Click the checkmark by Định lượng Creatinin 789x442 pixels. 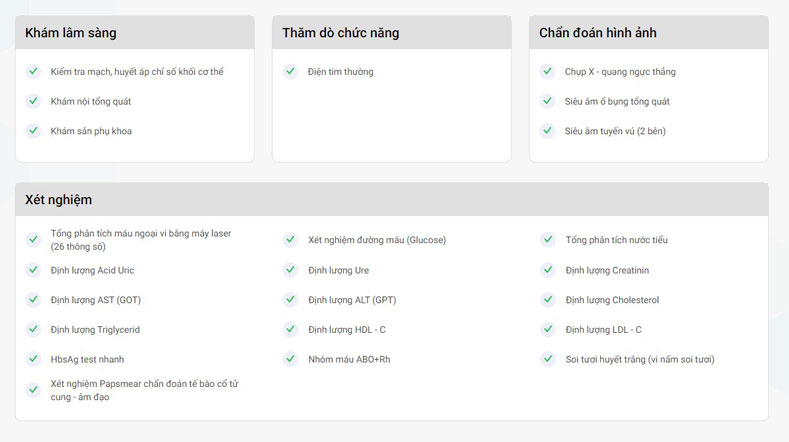coord(547,270)
